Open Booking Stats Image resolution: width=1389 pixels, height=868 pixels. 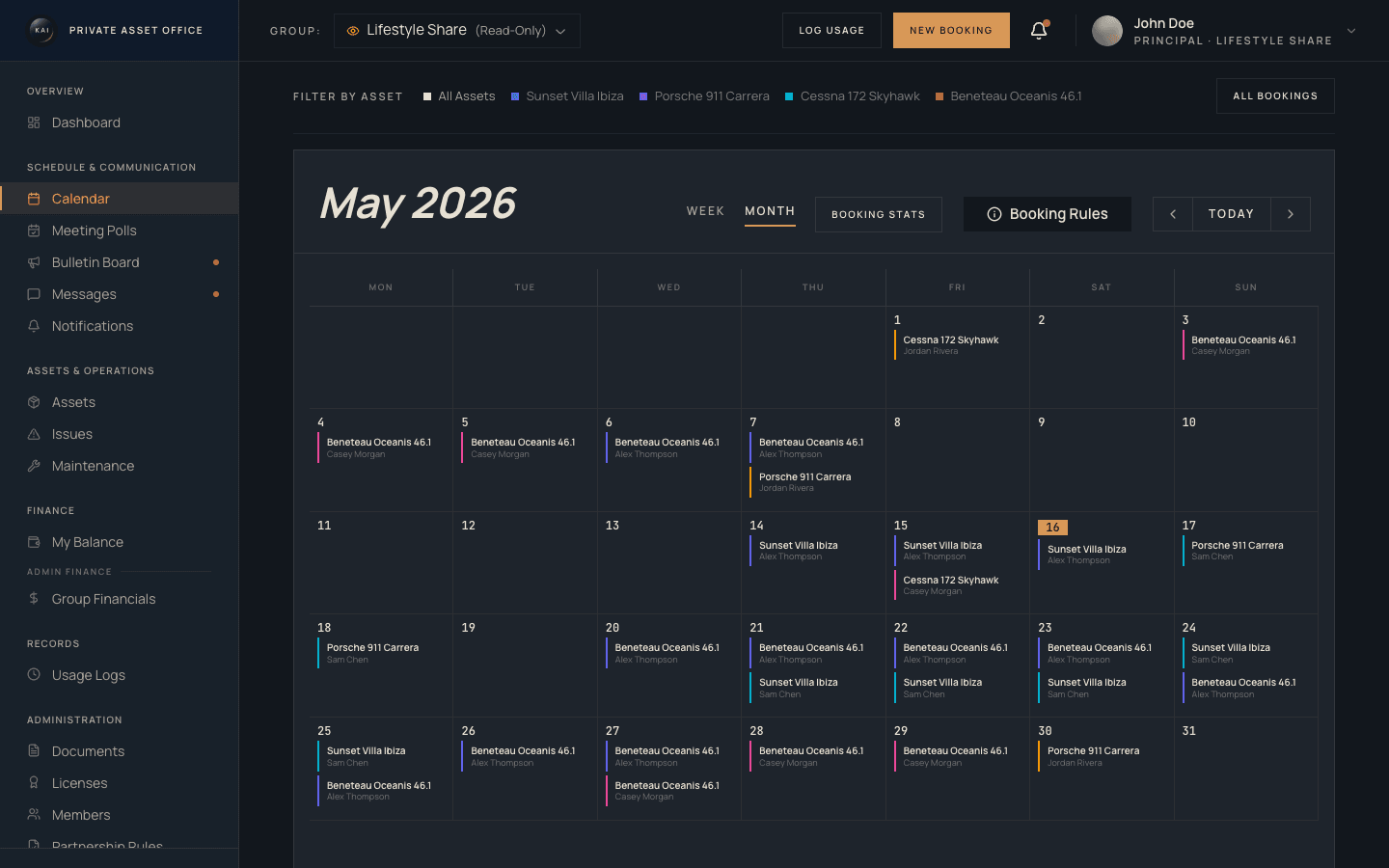pos(879,214)
